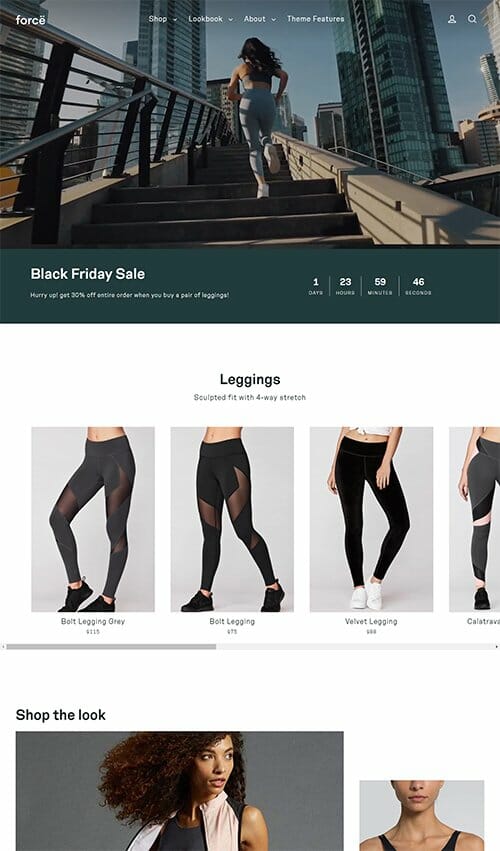Click the Velvet Legging title link

point(371,621)
